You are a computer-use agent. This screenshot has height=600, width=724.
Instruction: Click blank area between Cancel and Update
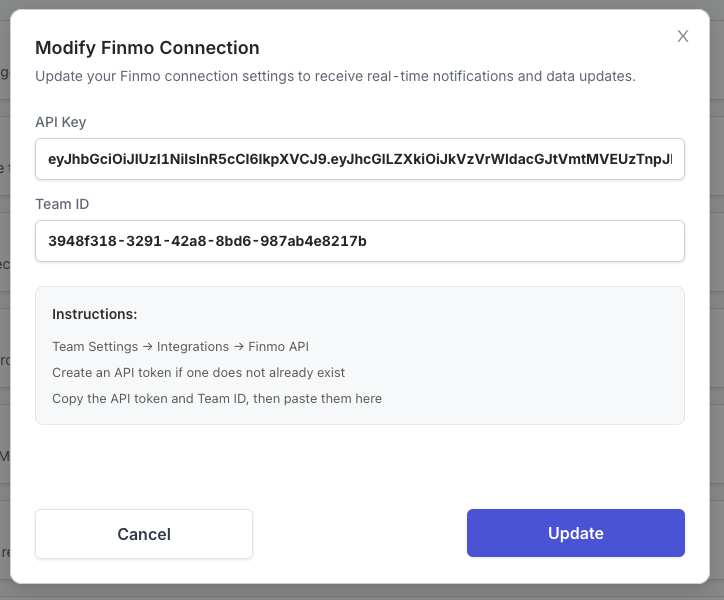pos(359,533)
